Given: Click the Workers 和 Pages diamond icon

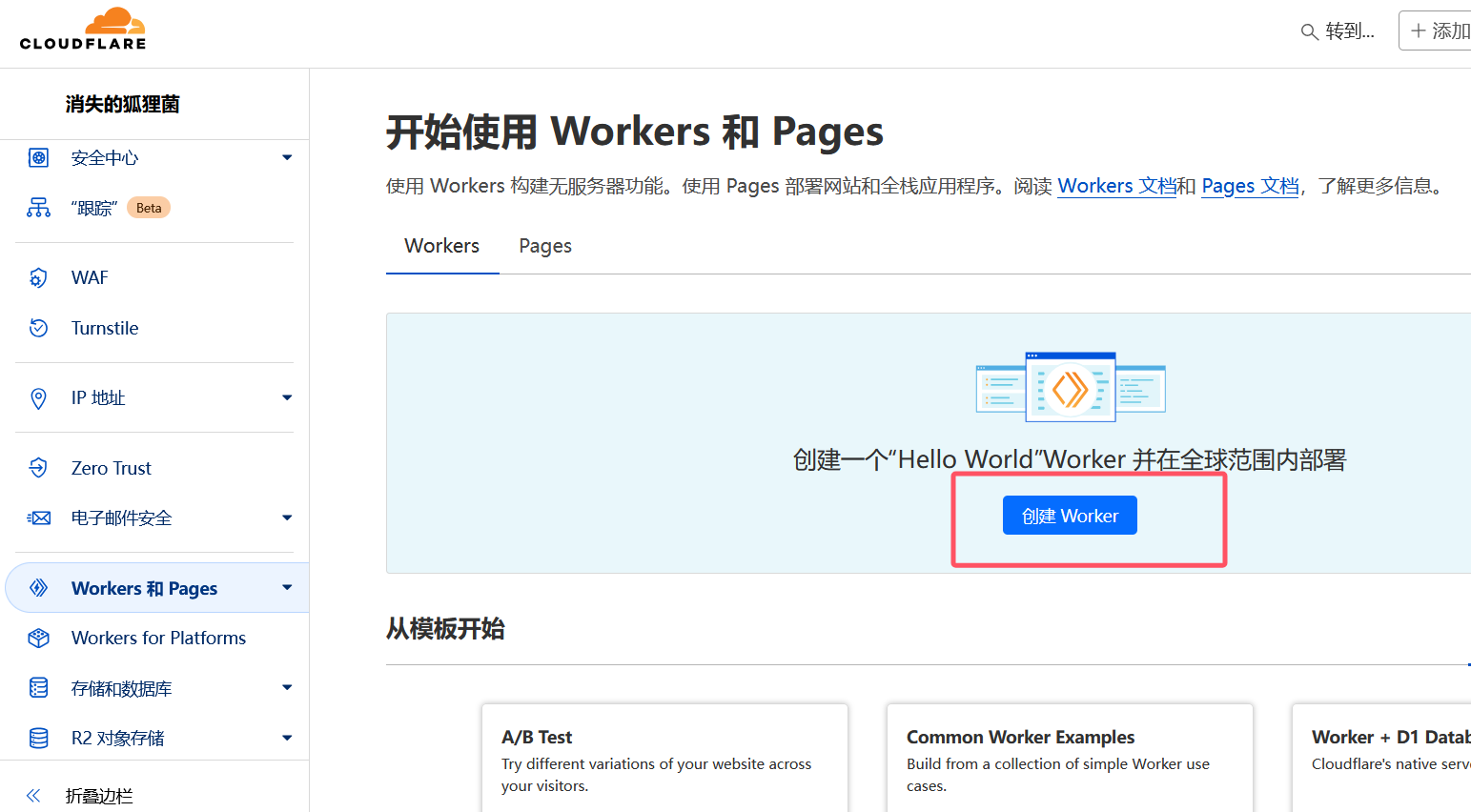Looking at the screenshot, I should click(38, 588).
